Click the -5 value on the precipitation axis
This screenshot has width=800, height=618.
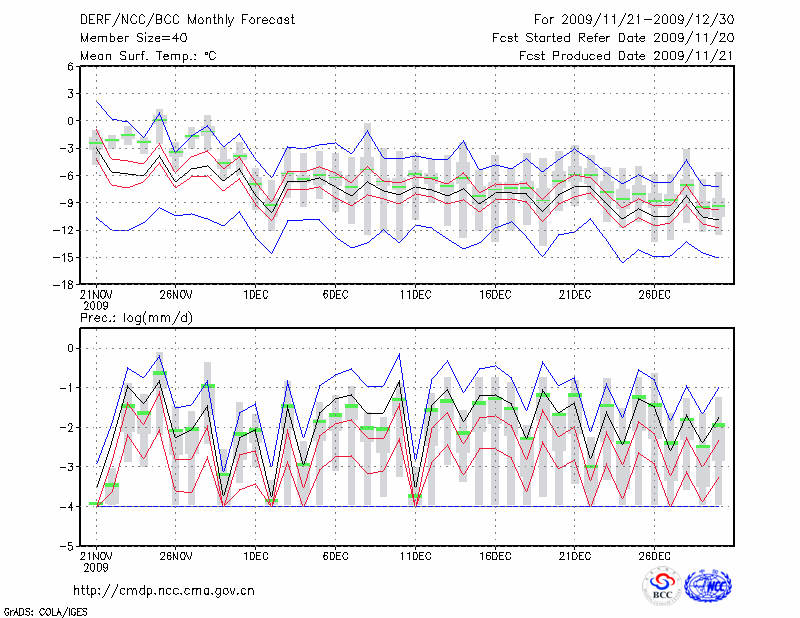pos(67,547)
